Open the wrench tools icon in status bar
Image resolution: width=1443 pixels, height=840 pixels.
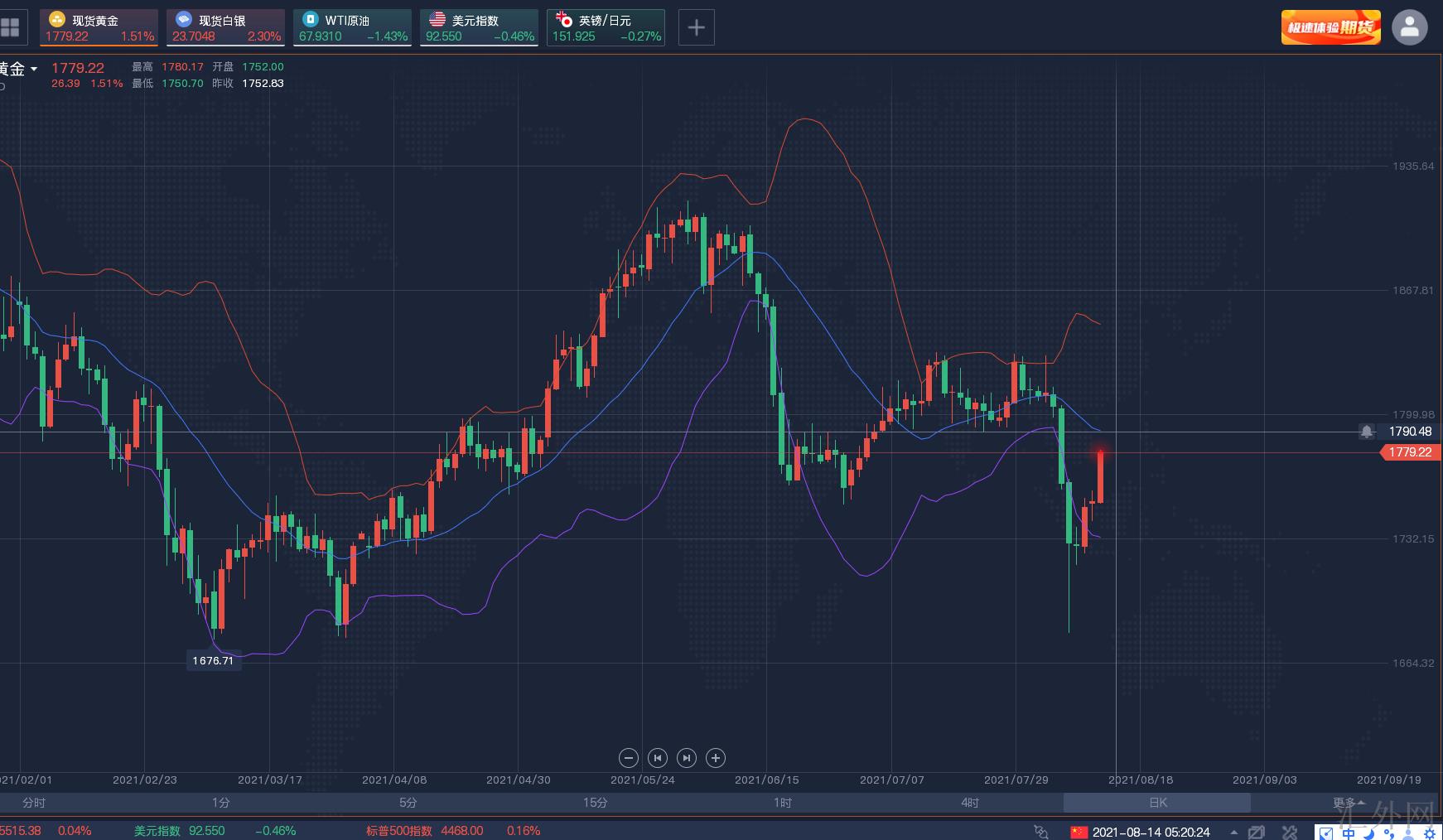[x=1290, y=832]
